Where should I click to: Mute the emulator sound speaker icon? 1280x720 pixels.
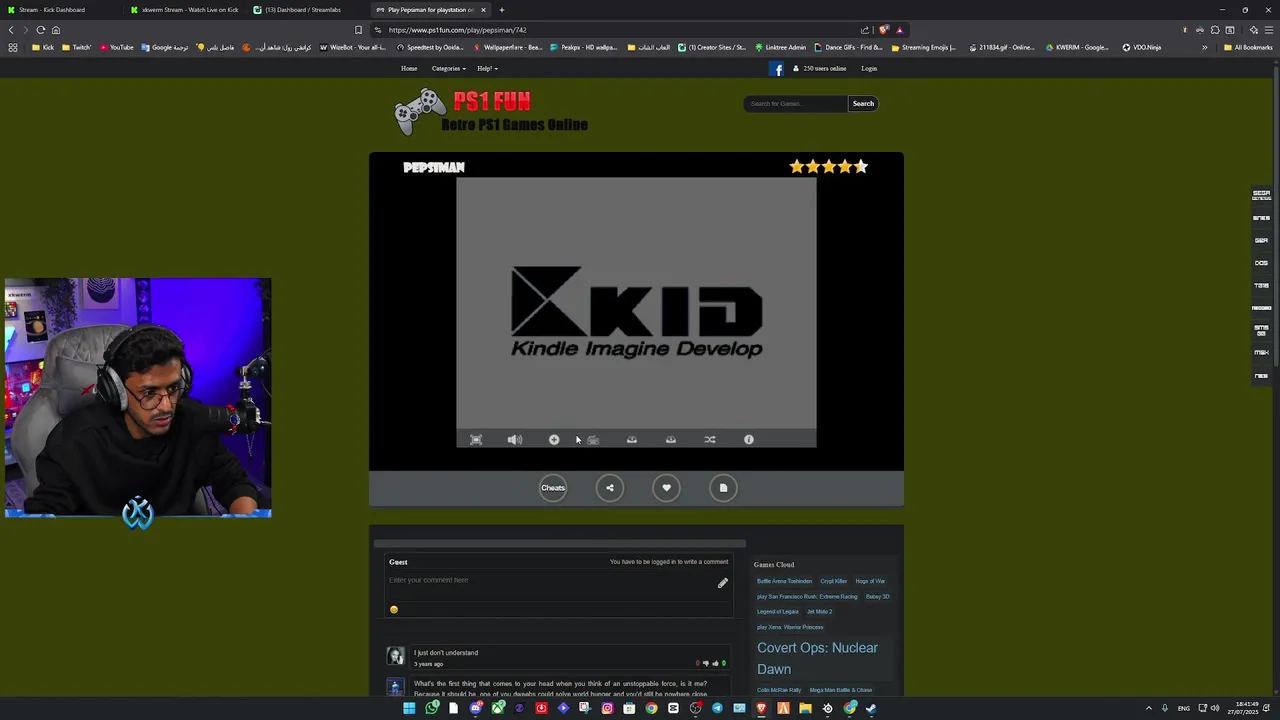[514, 440]
